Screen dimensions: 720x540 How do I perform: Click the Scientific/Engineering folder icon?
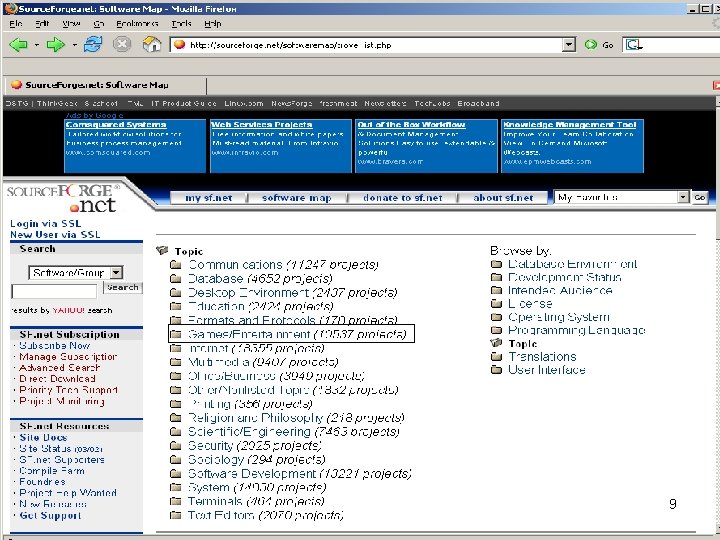(175, 432)
